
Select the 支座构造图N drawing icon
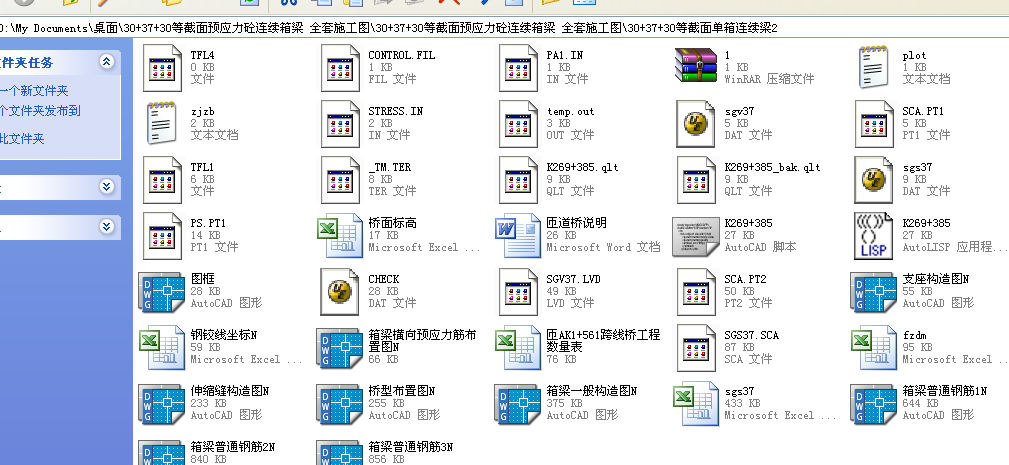[875, 292]
